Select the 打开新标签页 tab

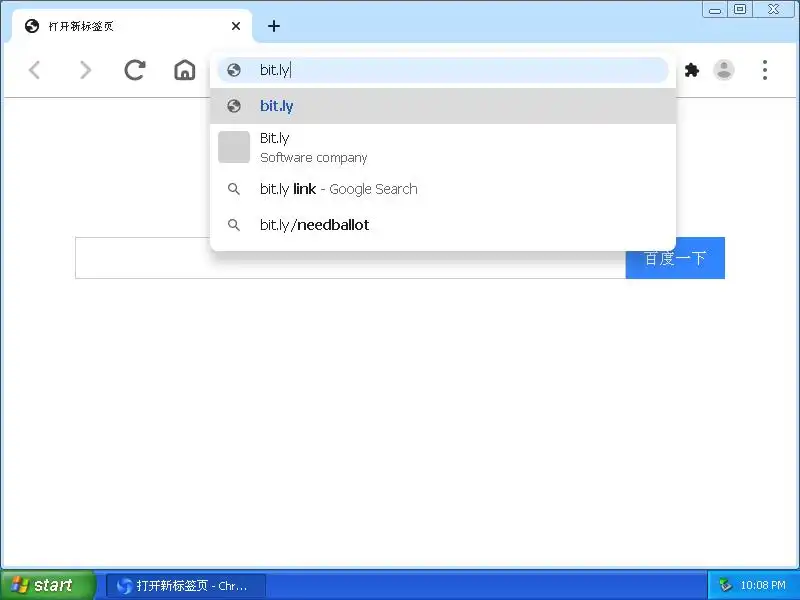132,26
